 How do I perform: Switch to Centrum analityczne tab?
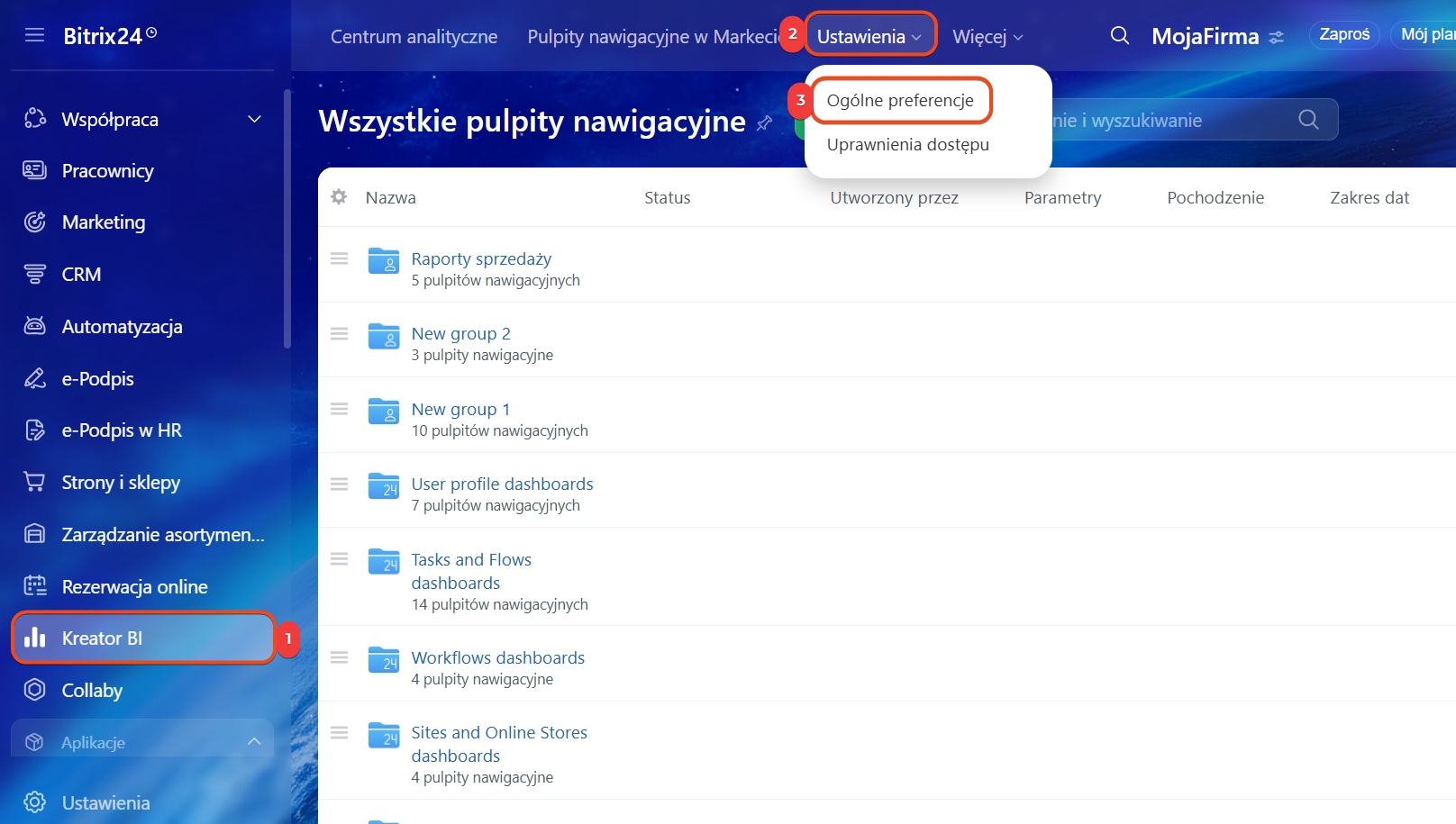click(x=414, y=37)
